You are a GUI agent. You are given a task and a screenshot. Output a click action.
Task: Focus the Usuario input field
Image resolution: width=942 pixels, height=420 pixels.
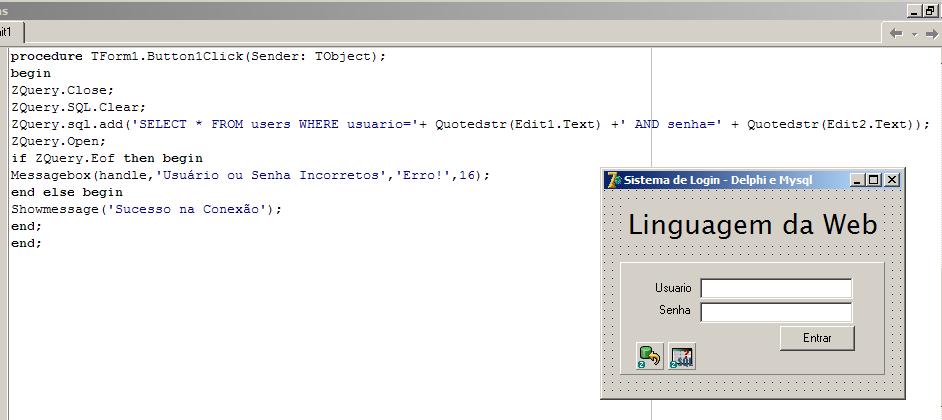(x=776, y=288)
